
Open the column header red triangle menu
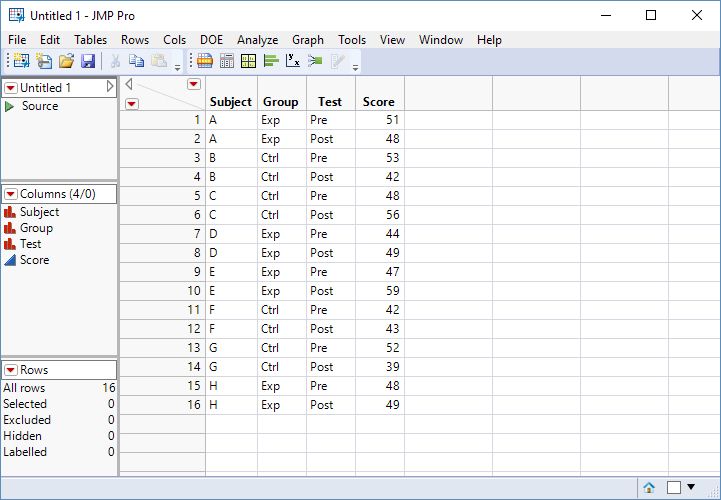194,84
